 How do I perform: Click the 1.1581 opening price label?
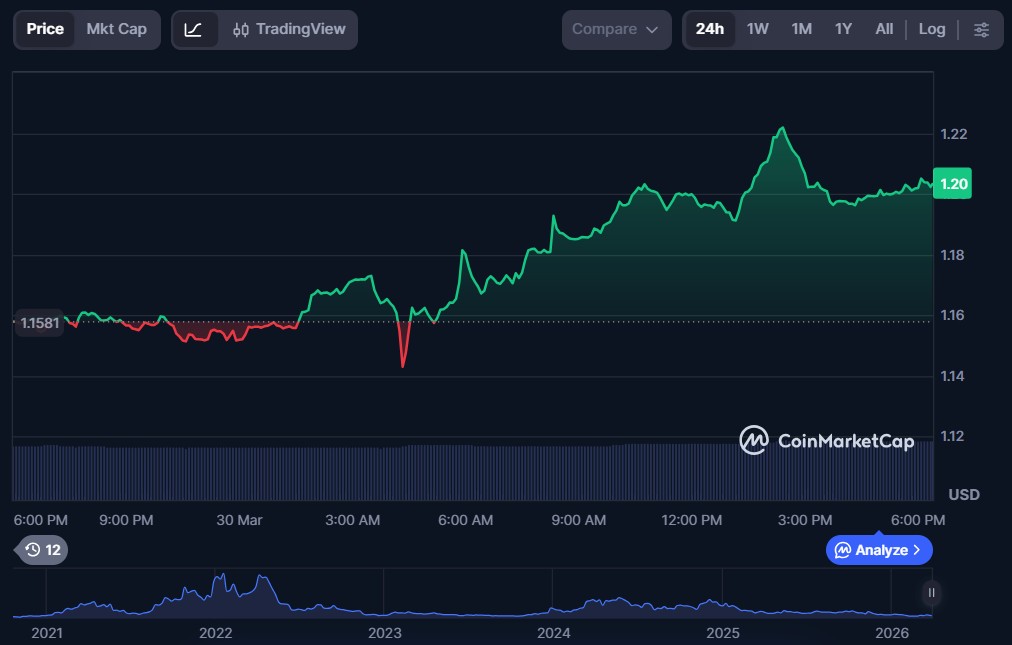[x=39, y=323]
